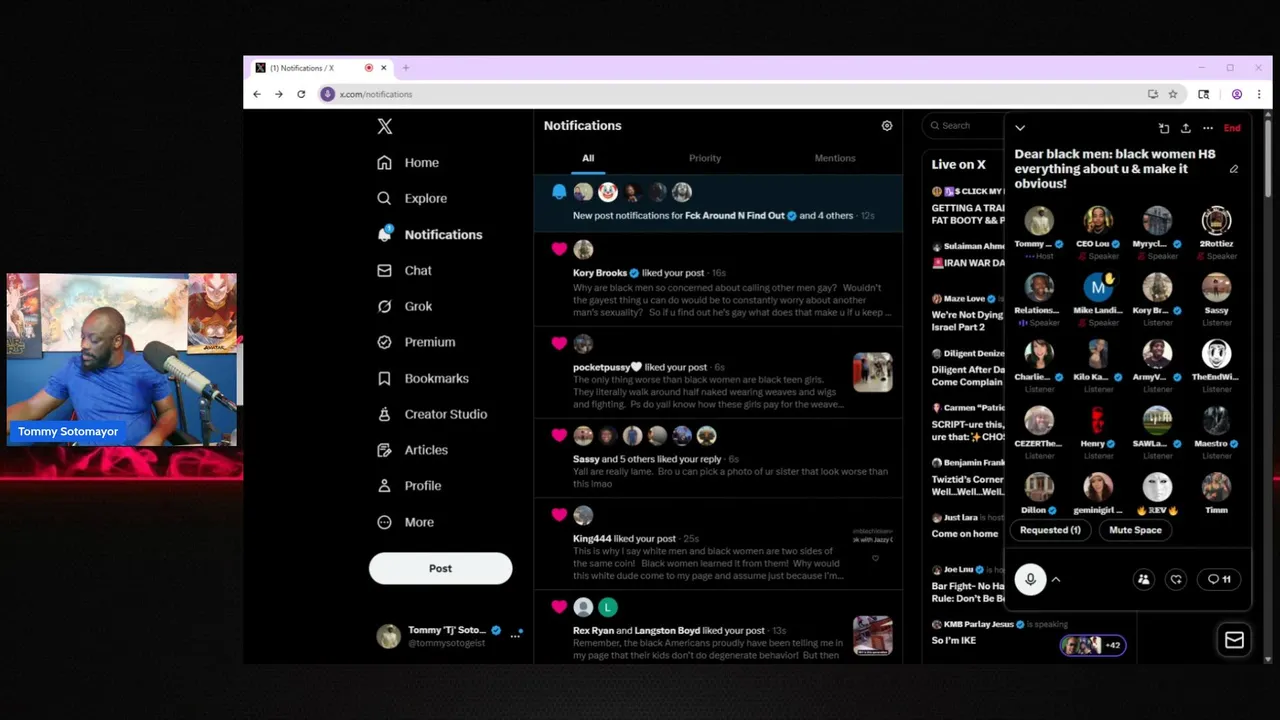This screenshot has width=1280, height=720.
Task: Click the Space share icon
Action: [1186, 128]
